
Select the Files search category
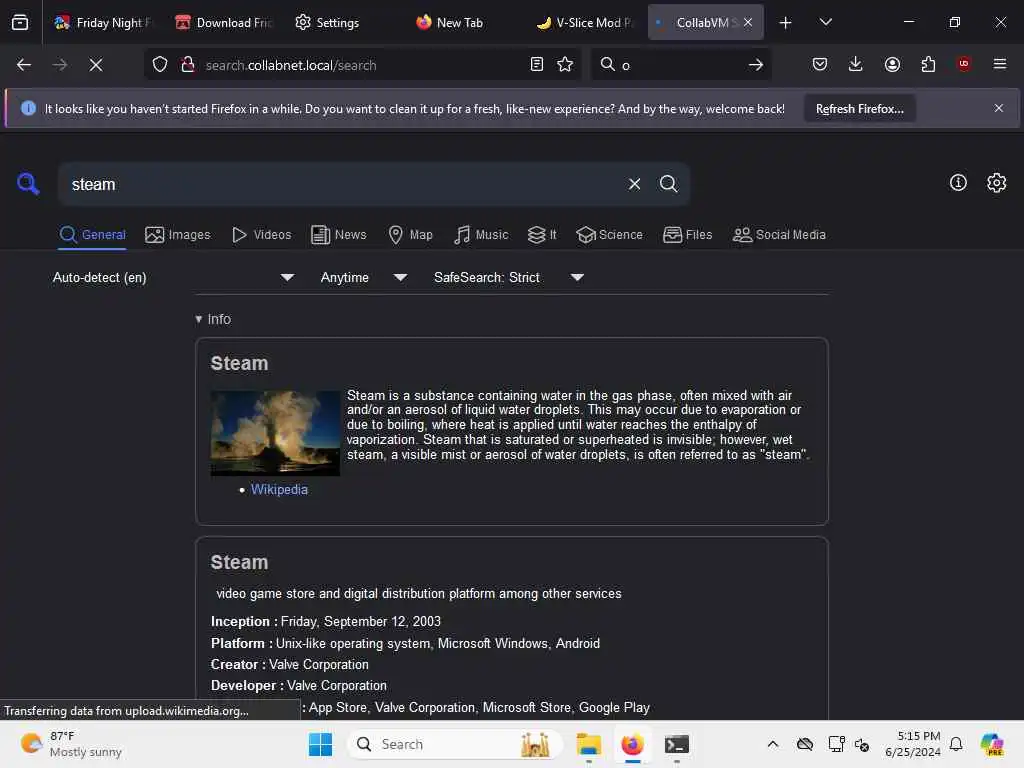coord(687,235)
